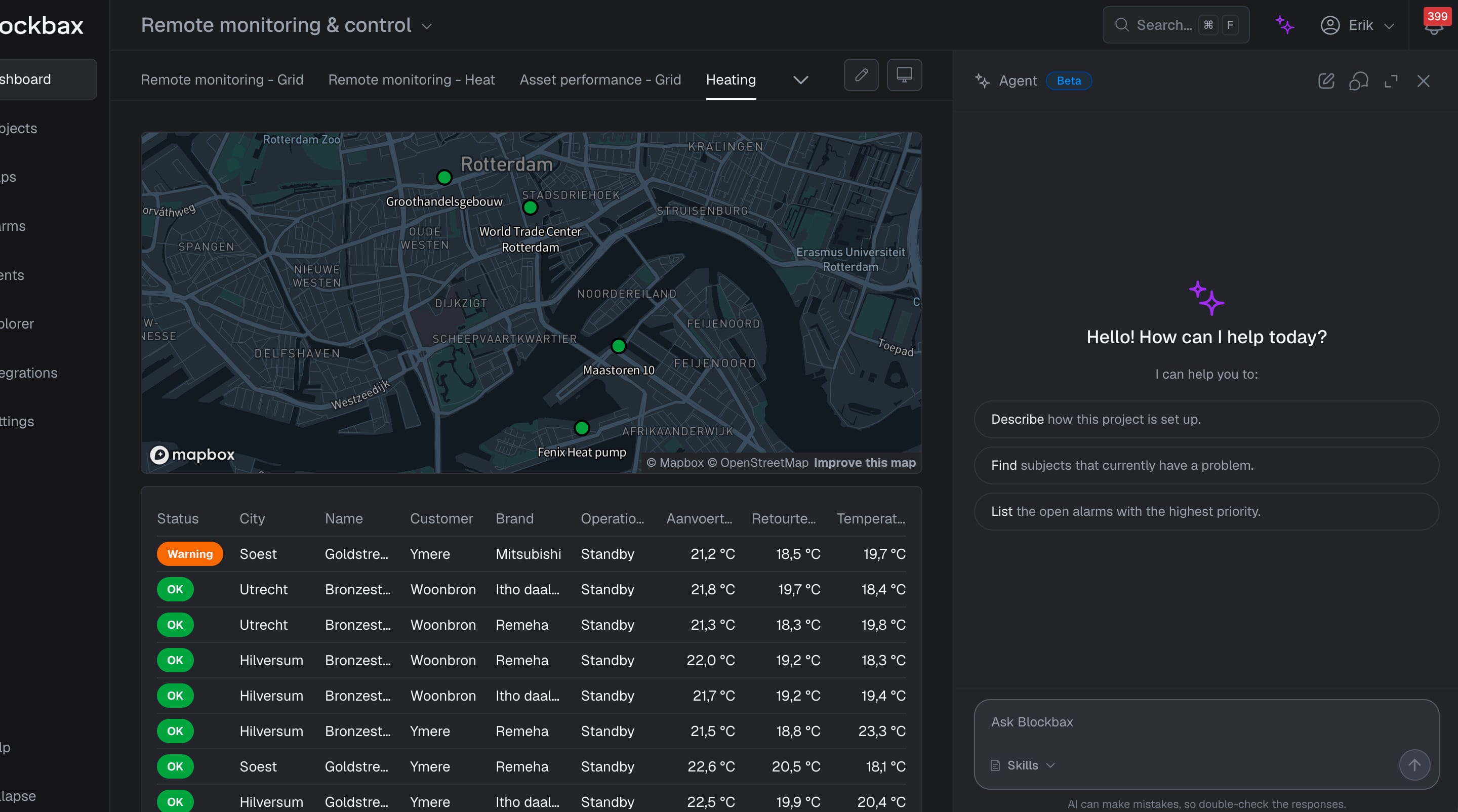The width and height of the screenshot is (1458, 812).
Task: Click the Warning status badge for Soest
Action: point(190,554)
